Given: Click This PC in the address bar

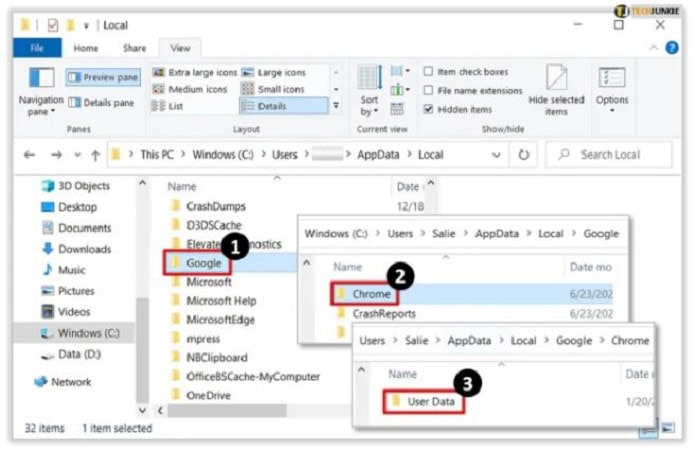Looking at the screenshot, I should tap(157, 154).
